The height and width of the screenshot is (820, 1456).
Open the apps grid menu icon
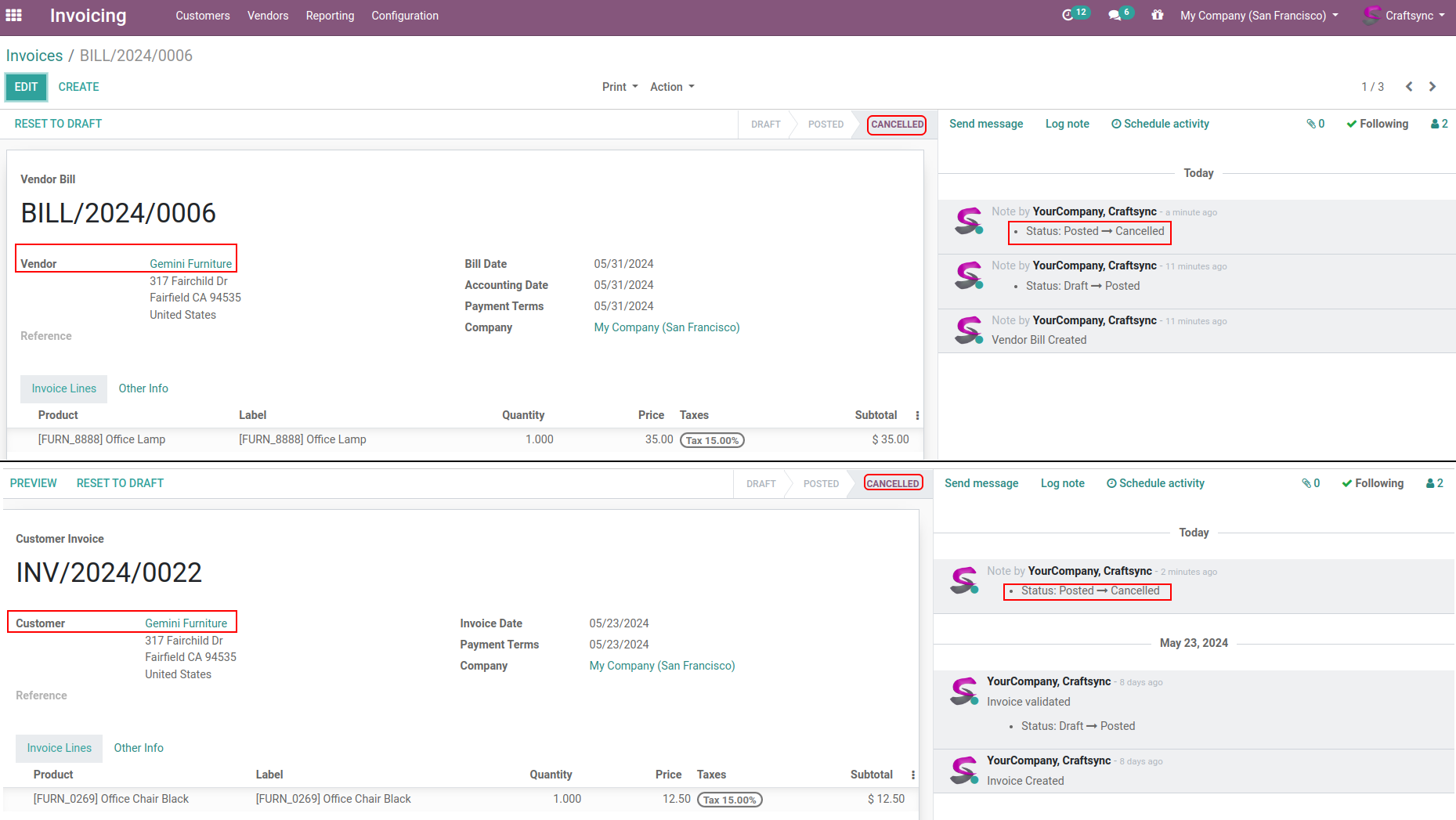click(x=13, y=16)
